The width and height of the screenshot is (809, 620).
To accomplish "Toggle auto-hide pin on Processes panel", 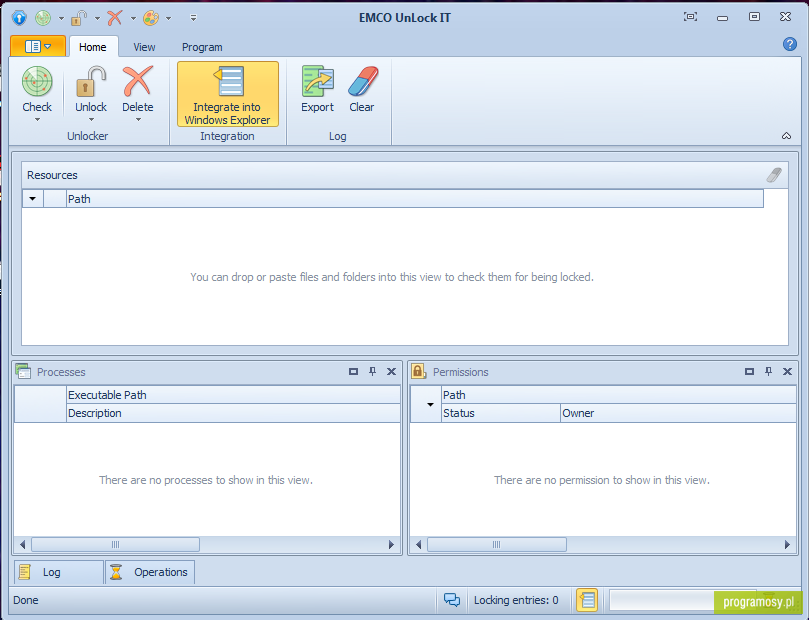I will point(373,371).
